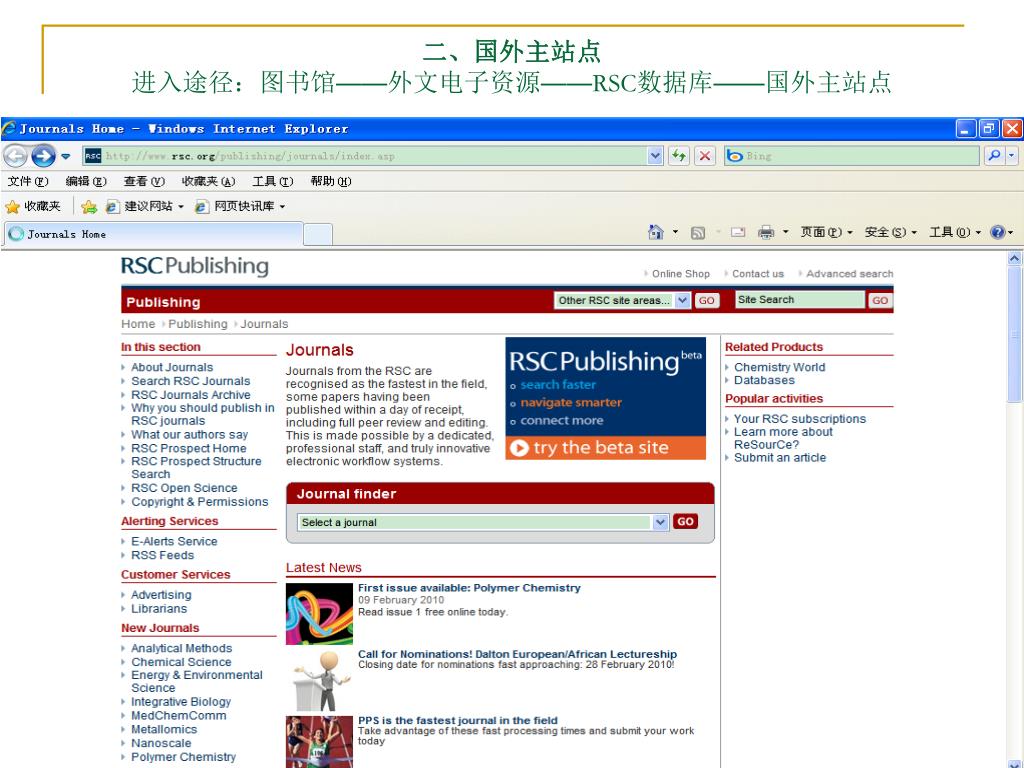Click the address bar URL field
1024x768 pixels.
click(x=366, y=156)
